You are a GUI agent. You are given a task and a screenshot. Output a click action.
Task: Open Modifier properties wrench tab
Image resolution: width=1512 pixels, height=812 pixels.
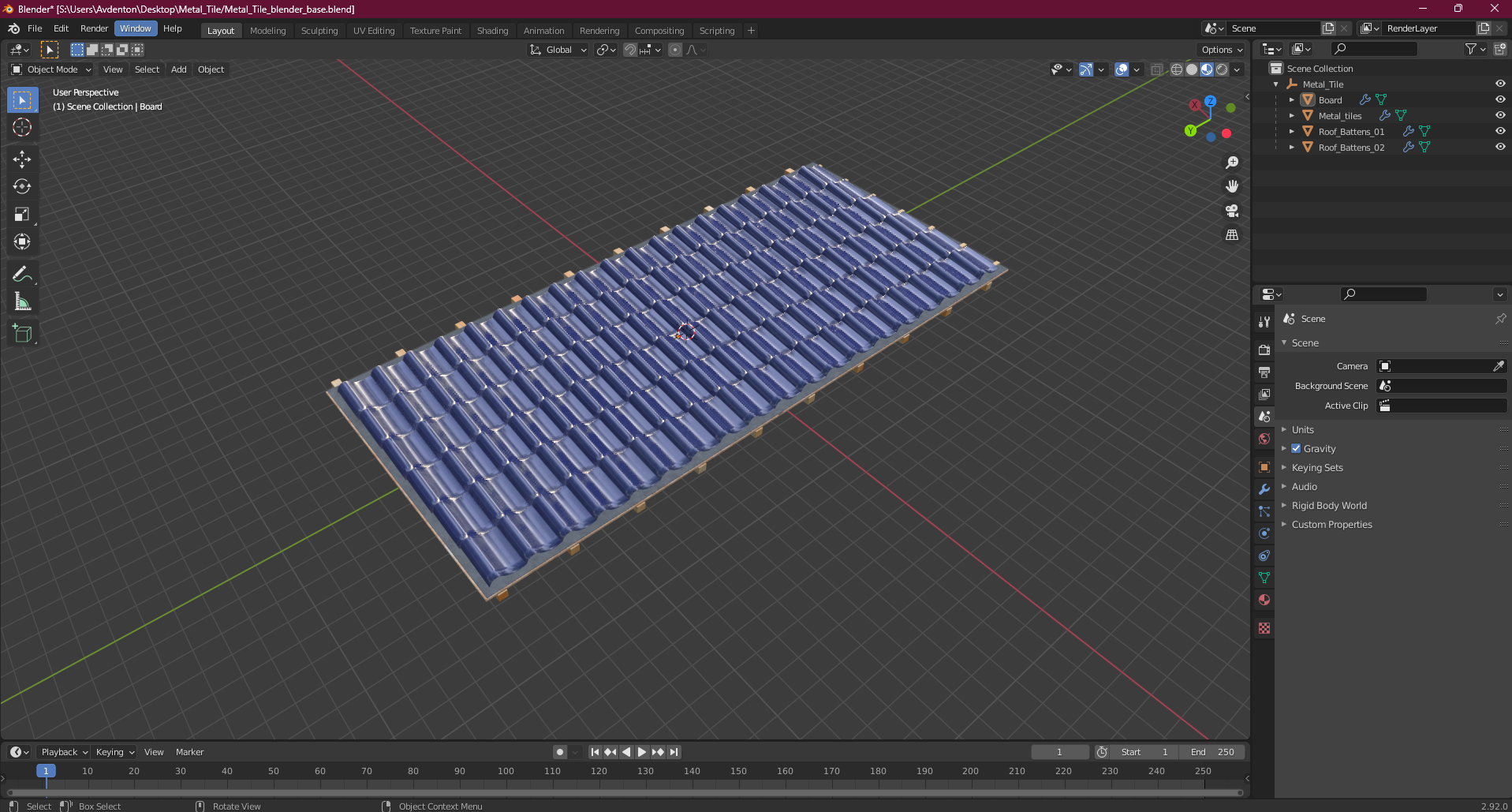(x=1264, y=489)
